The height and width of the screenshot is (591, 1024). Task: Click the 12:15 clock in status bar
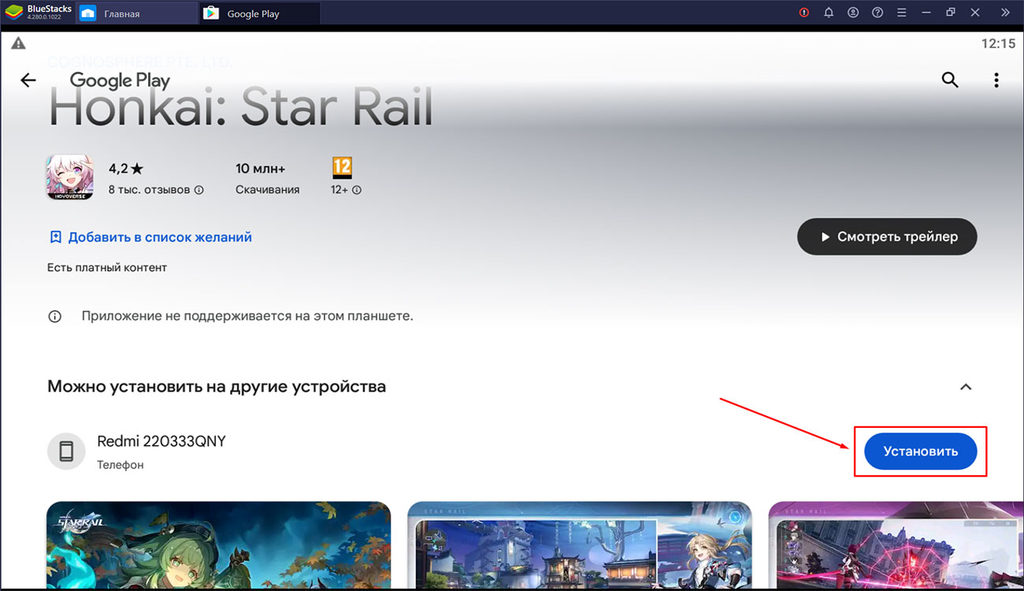click(x=998, y=43)
